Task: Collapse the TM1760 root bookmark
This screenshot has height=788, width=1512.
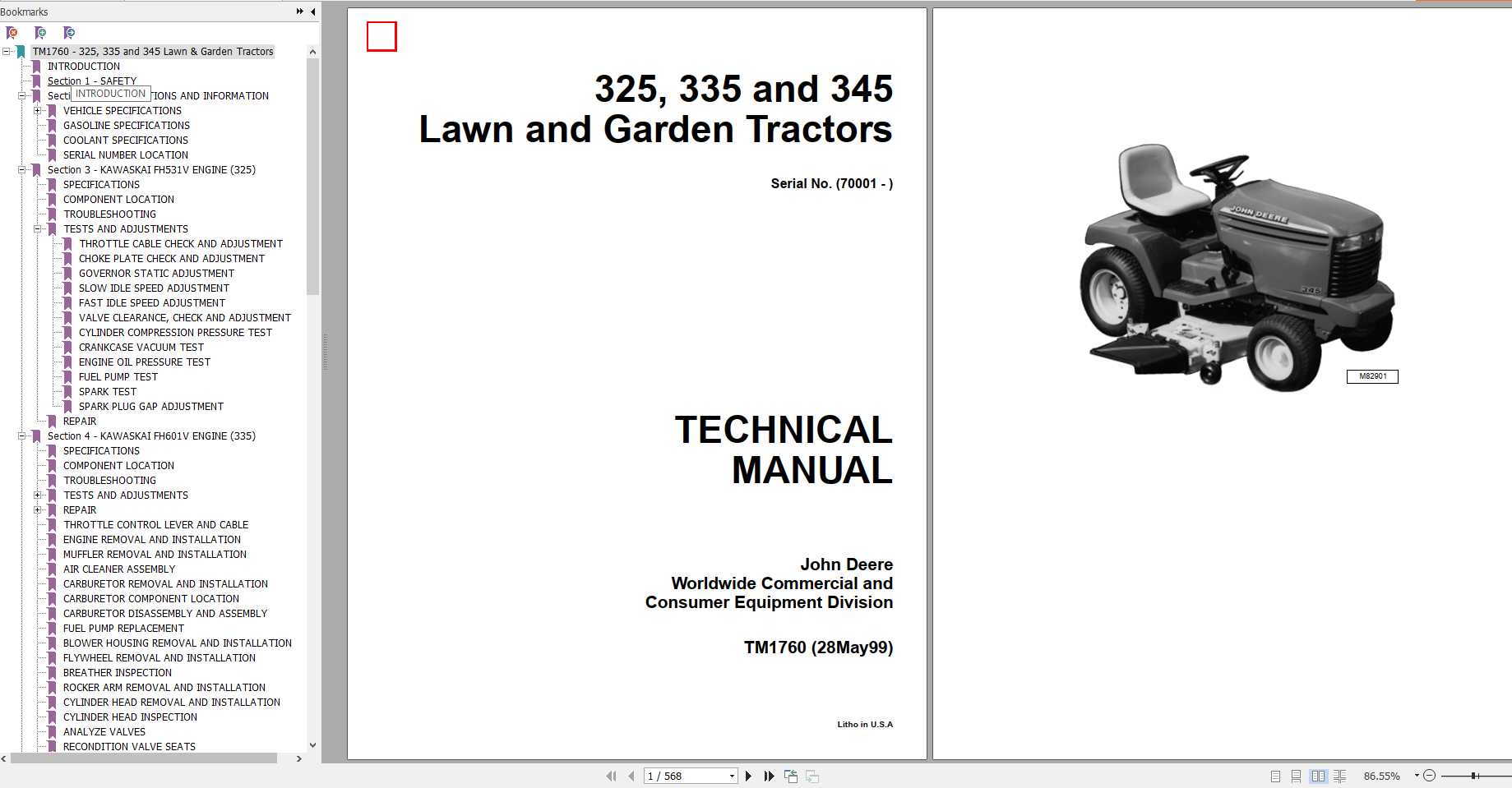Action: 7,51
